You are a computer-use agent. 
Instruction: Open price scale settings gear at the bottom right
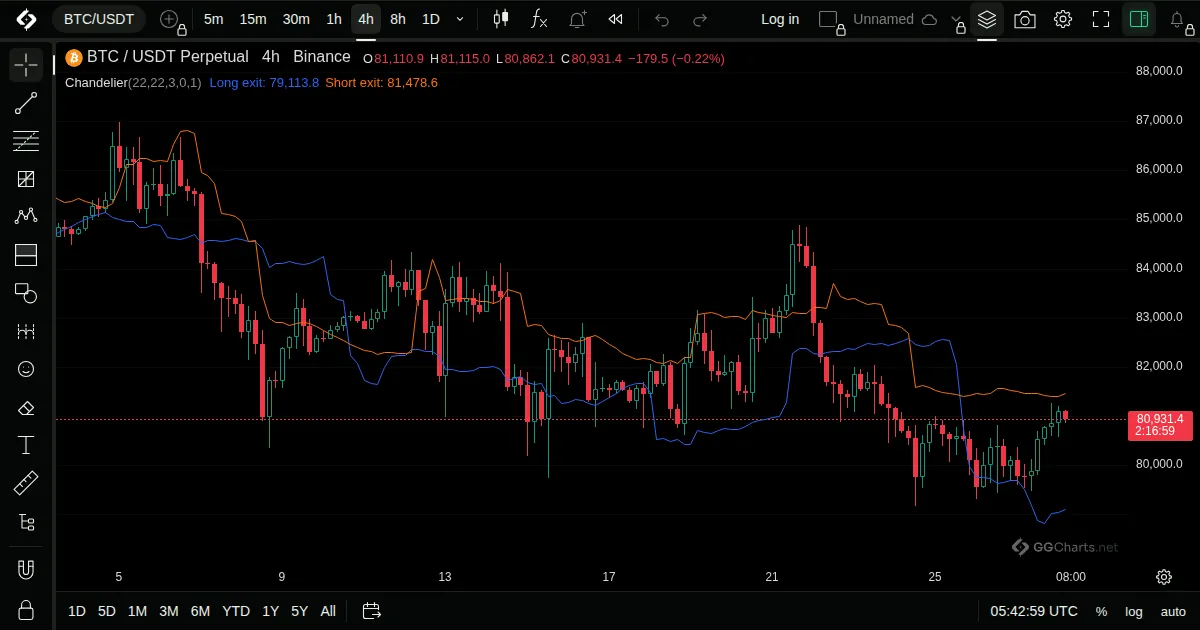click(x=1164, y=577)
